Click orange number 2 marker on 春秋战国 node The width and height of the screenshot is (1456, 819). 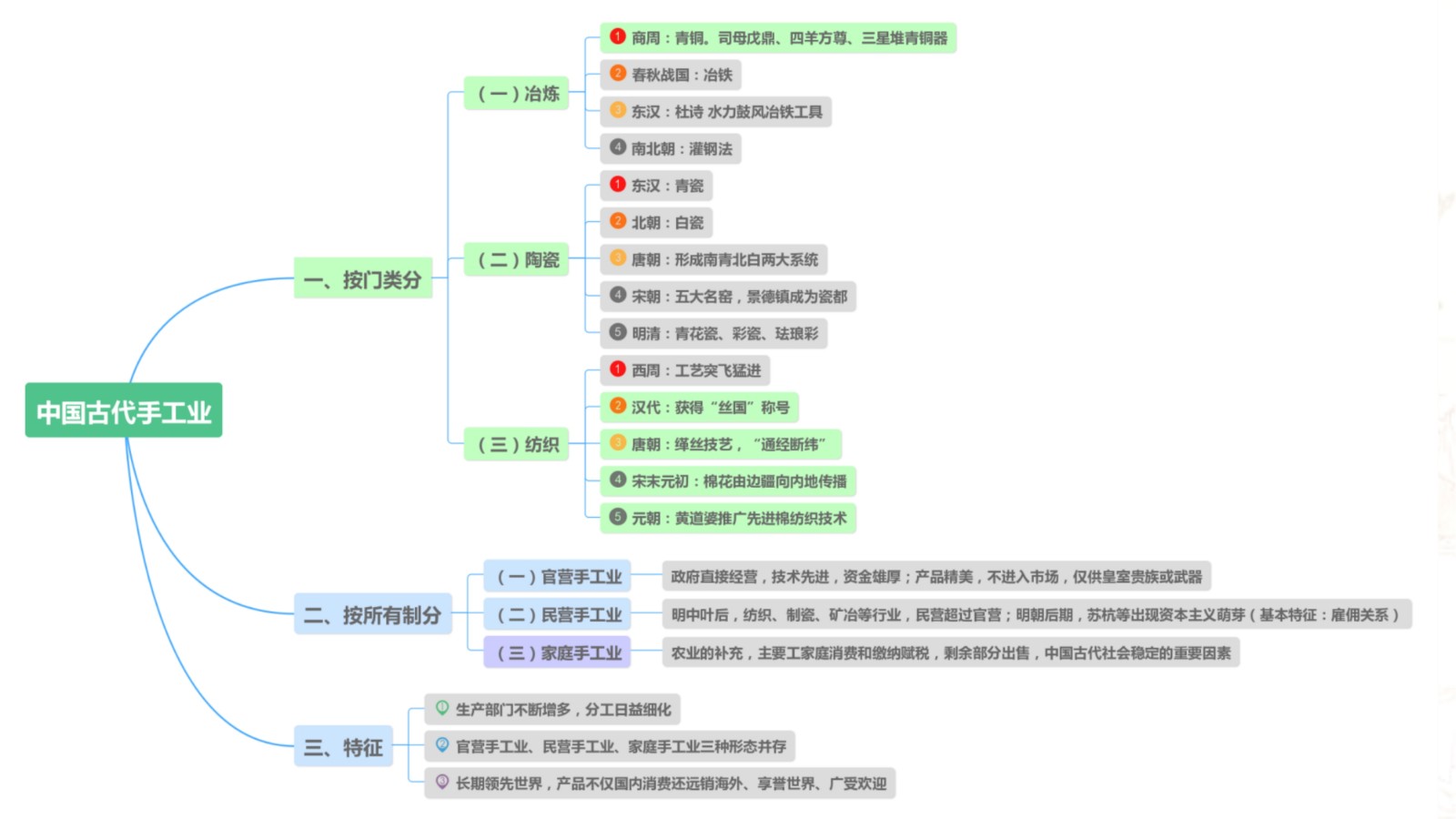pos(618,73)
